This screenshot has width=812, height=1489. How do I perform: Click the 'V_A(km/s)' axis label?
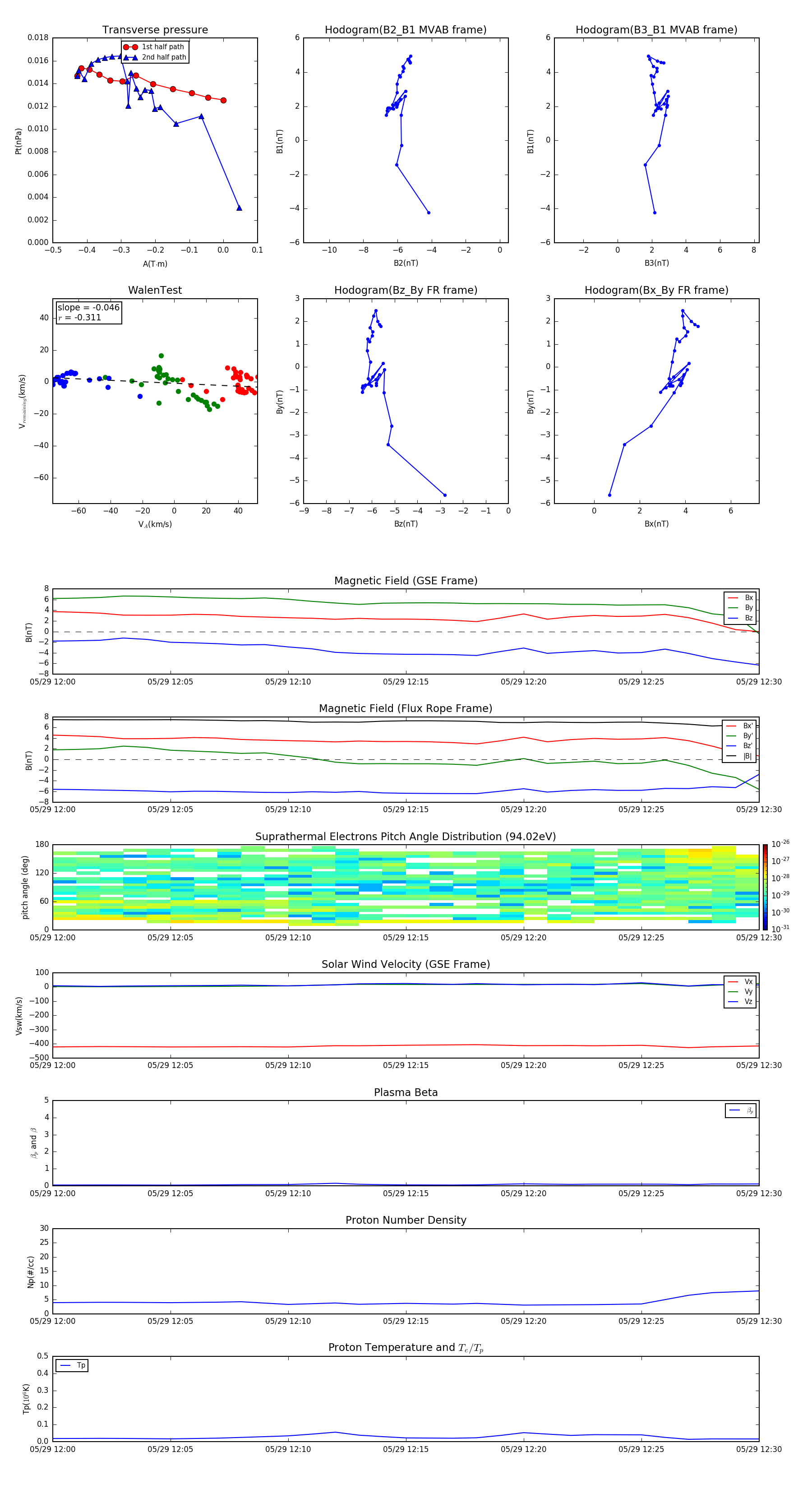coord(155,524)
